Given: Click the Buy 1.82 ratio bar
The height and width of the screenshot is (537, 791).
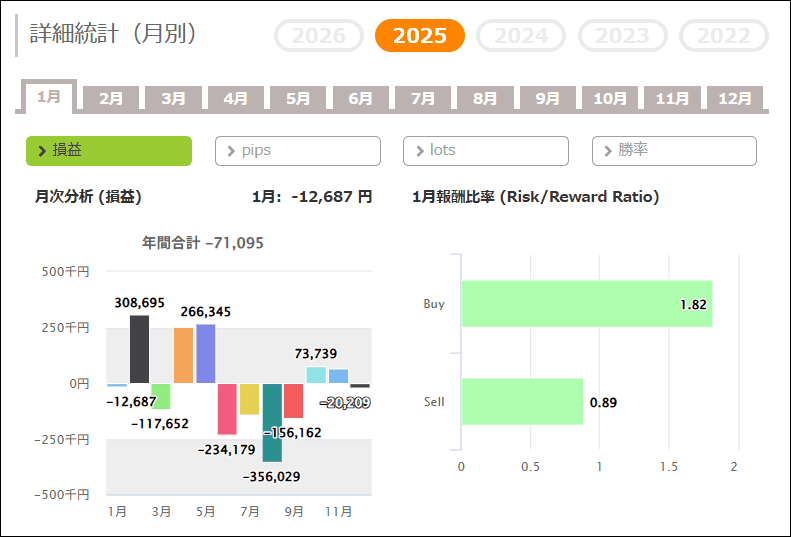Looking at the screenshot, I should tap(586, 304).
